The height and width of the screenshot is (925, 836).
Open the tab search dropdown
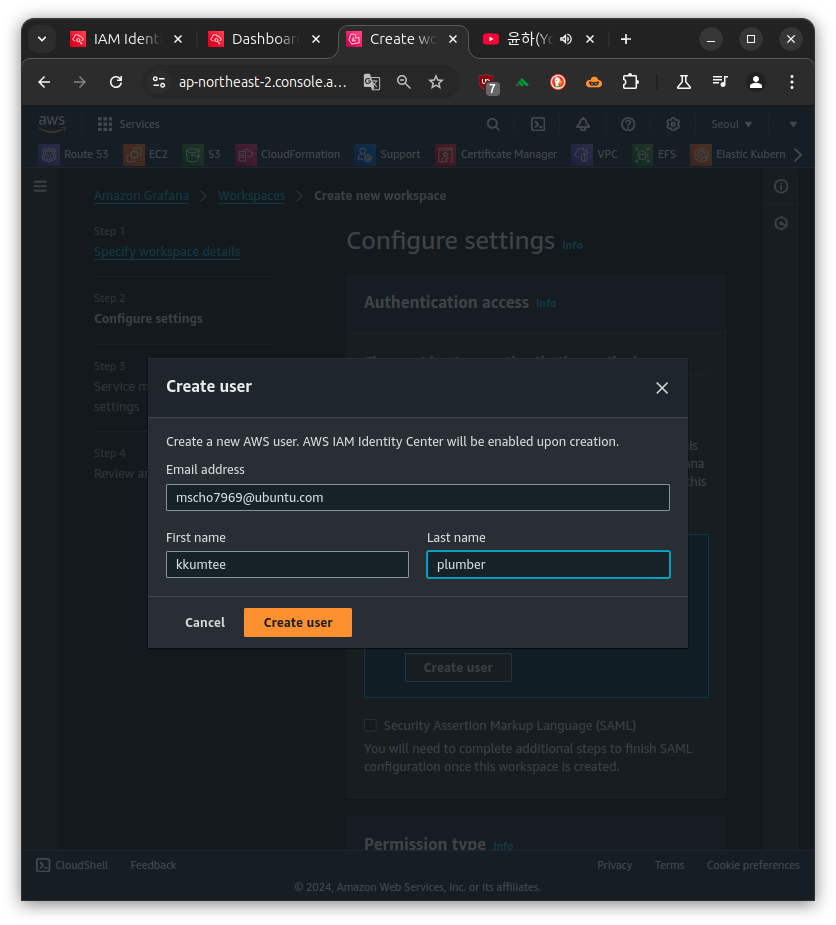pos(42,39)
